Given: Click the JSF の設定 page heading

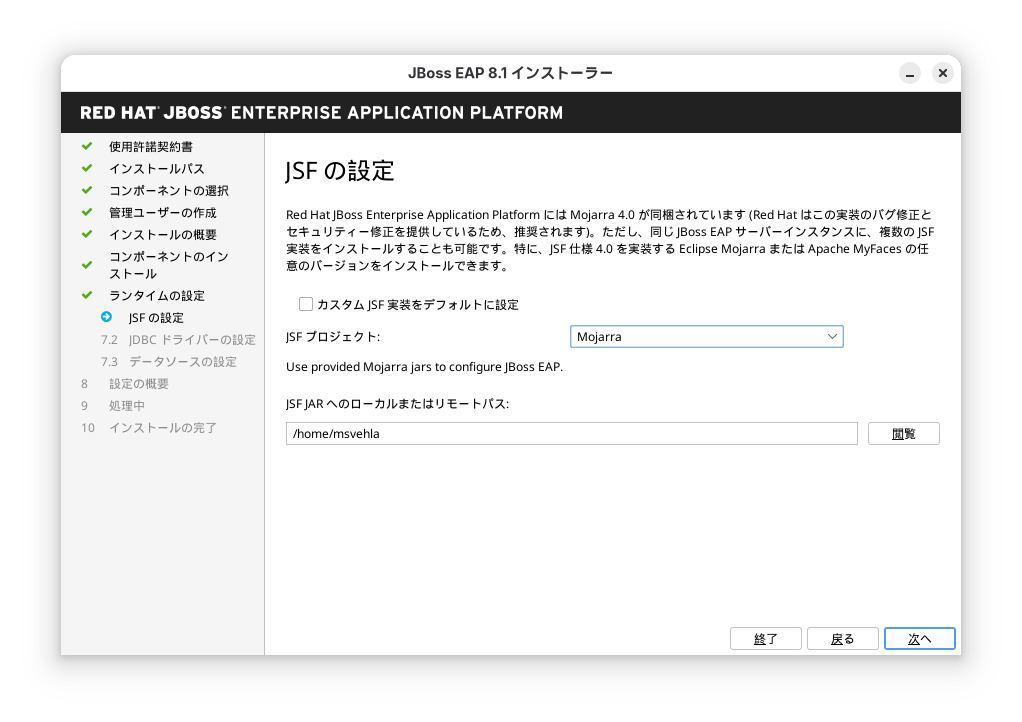Looking at the screenshot, I should tap(340, 171).
